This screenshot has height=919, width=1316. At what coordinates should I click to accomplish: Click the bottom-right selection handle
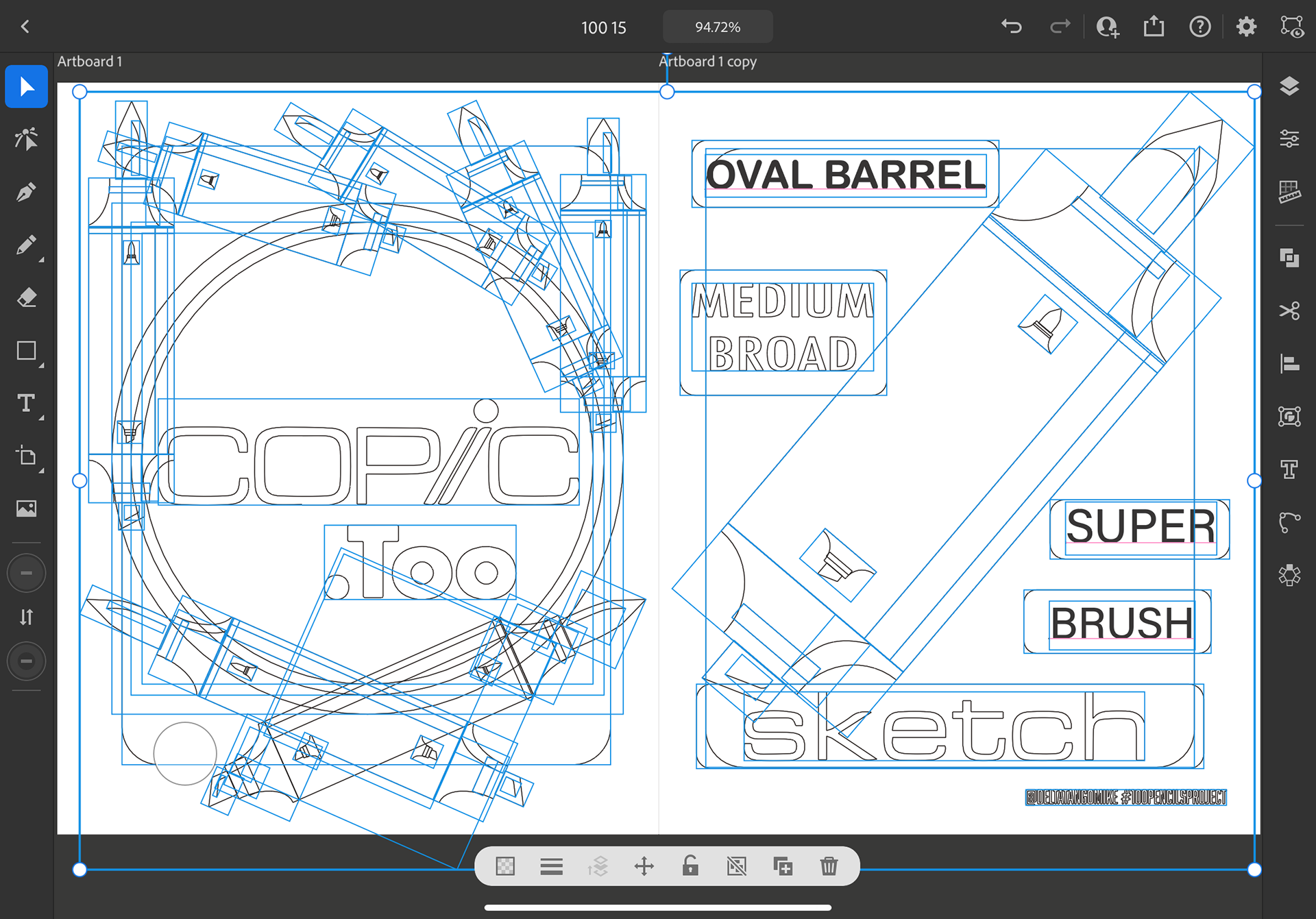click(1254, 870)
